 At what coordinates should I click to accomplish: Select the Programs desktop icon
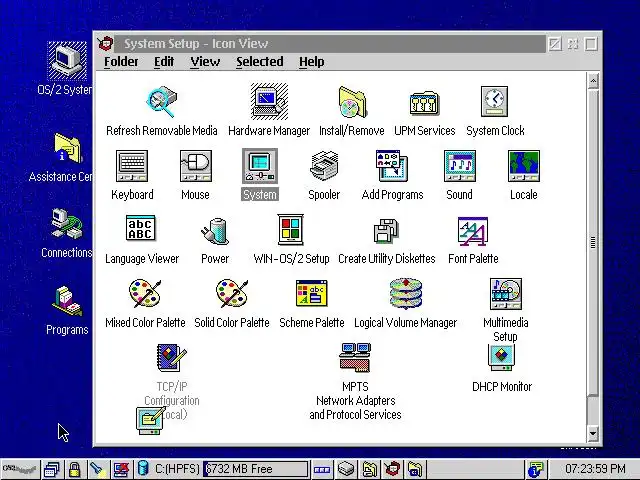pyautogui.click(x=67, y=302)
